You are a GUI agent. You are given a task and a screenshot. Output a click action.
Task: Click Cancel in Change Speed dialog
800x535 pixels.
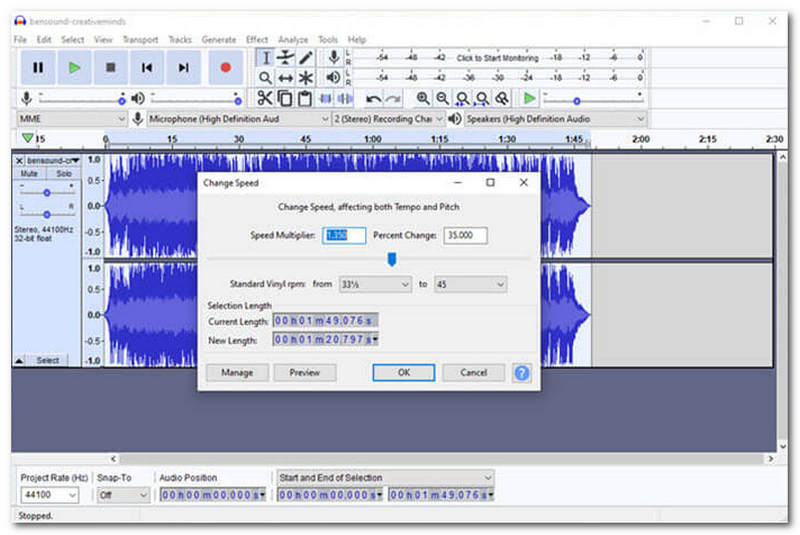(x=473, y=372)
